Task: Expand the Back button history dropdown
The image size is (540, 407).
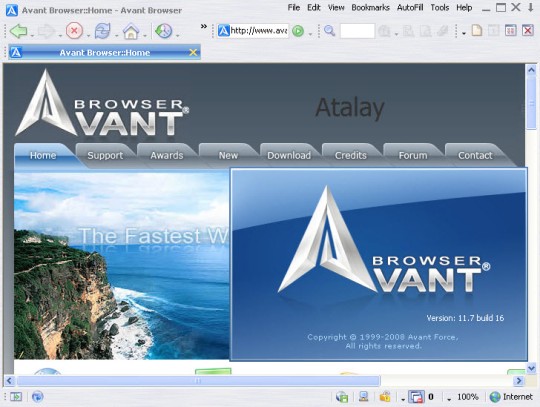Action: point(32,35)
